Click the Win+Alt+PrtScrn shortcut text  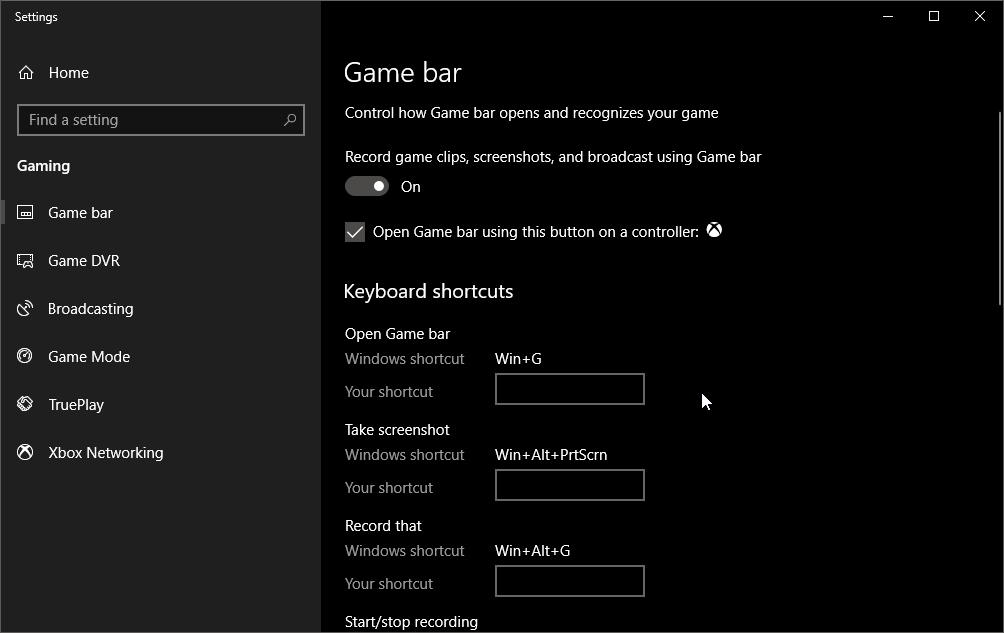click(551, 454)
